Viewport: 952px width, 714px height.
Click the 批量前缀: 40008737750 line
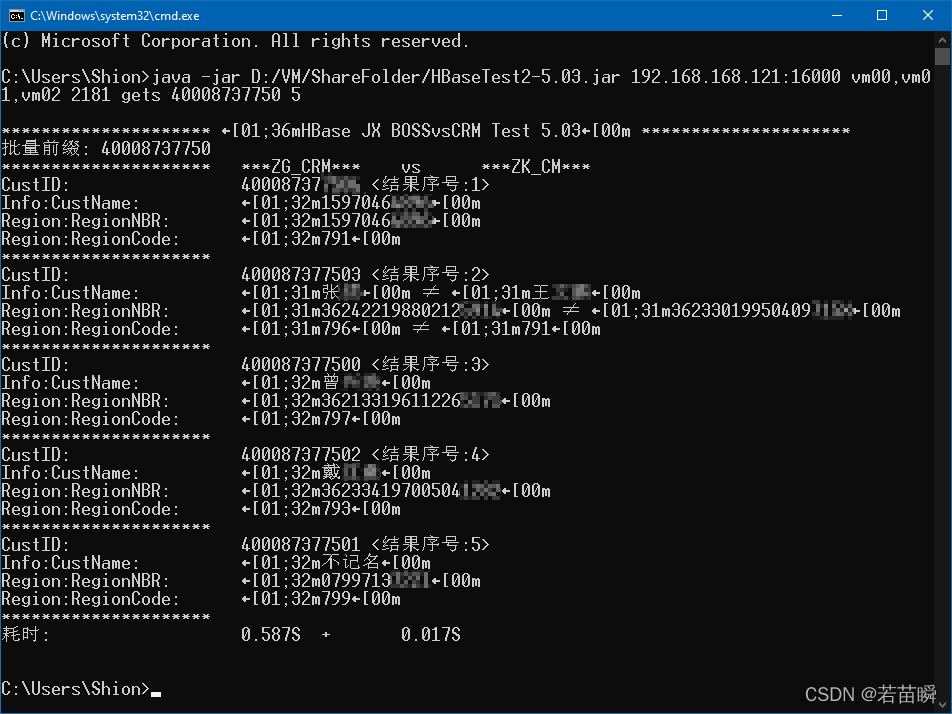point(106,149)
